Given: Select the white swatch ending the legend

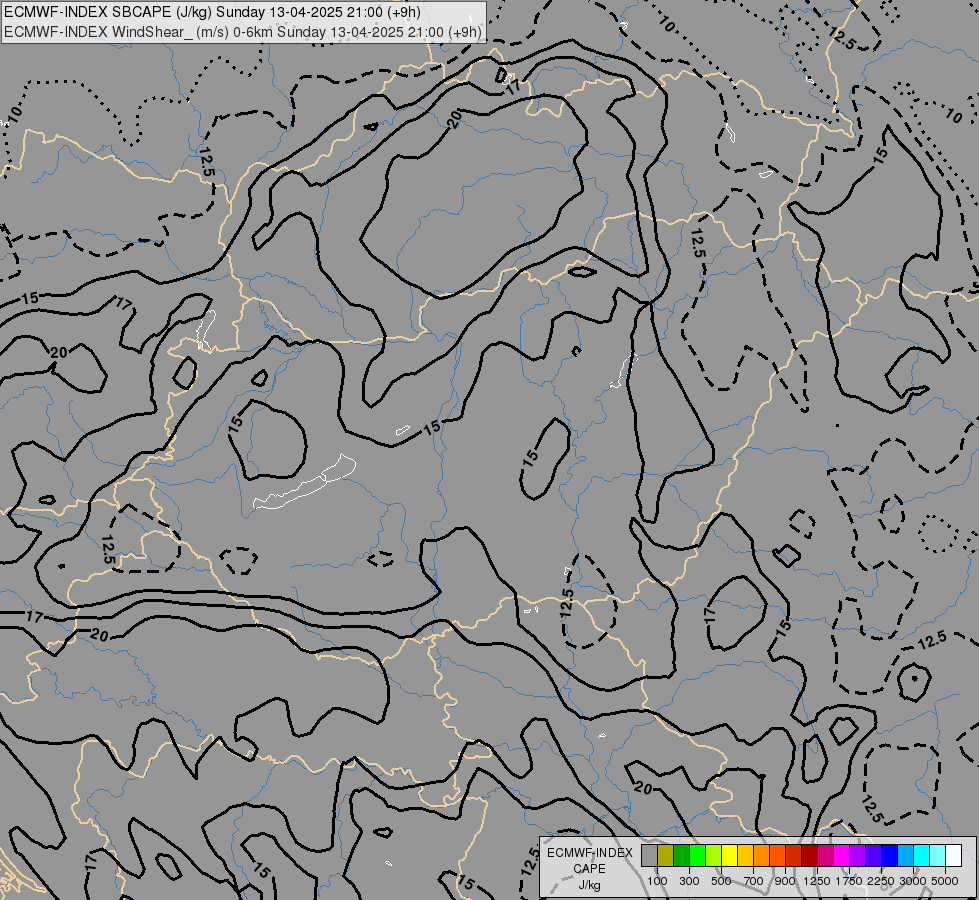Looking at the screenshot, I should (x=953, y=855).
